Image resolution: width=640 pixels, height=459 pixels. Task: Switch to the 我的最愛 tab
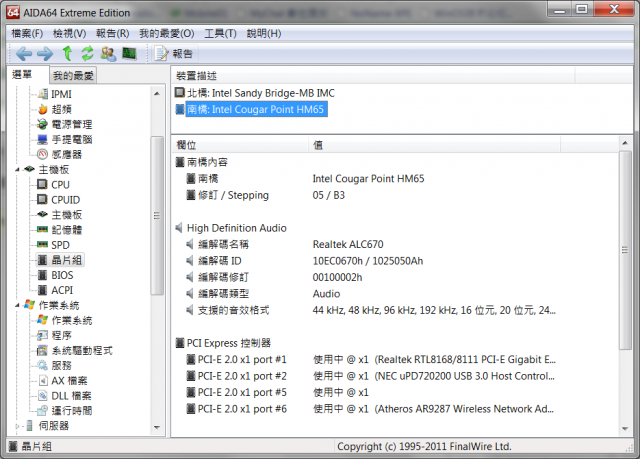73,76
